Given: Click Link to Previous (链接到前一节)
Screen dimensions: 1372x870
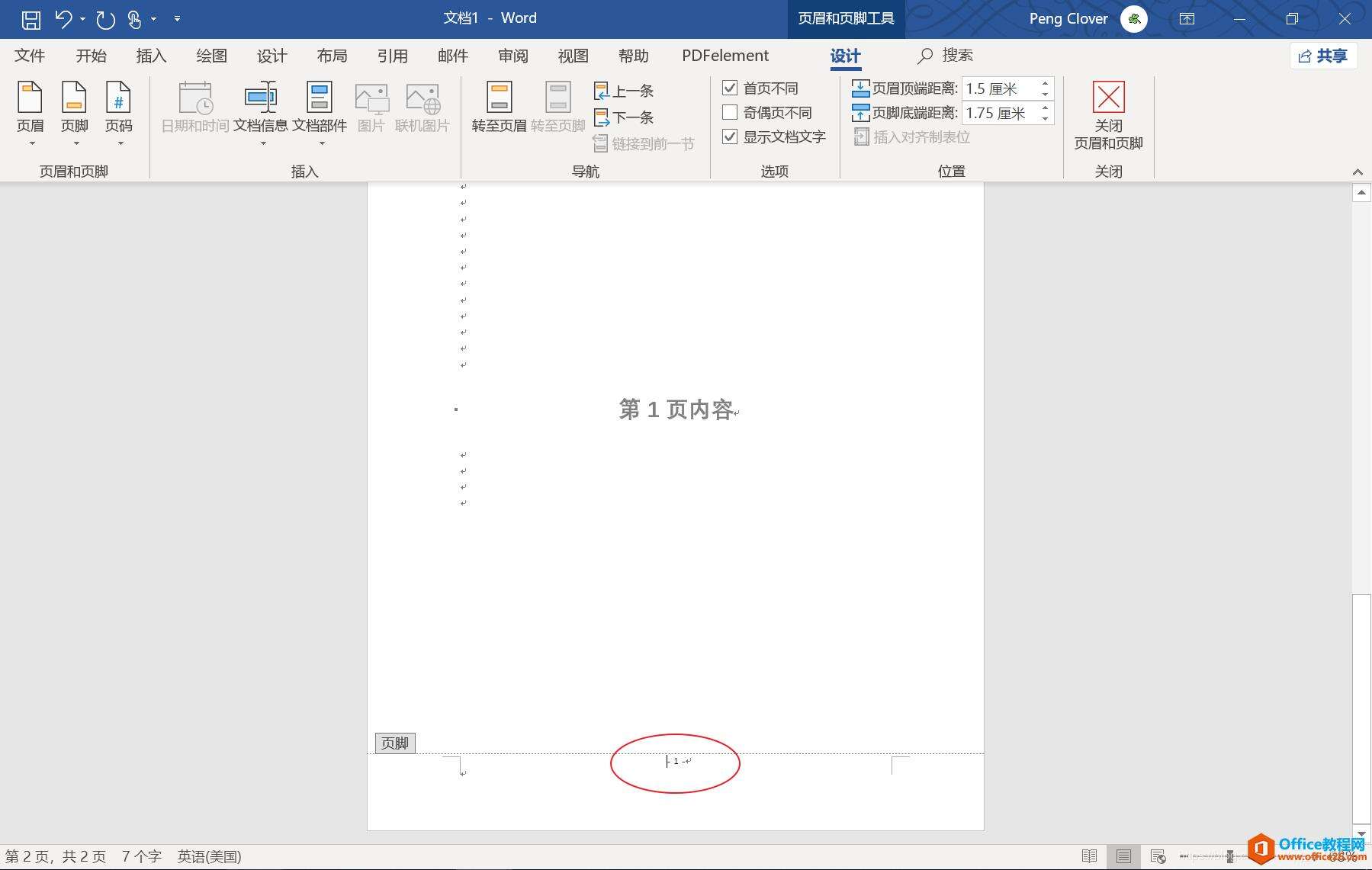Looking at the screenshot, I should 644,143.
